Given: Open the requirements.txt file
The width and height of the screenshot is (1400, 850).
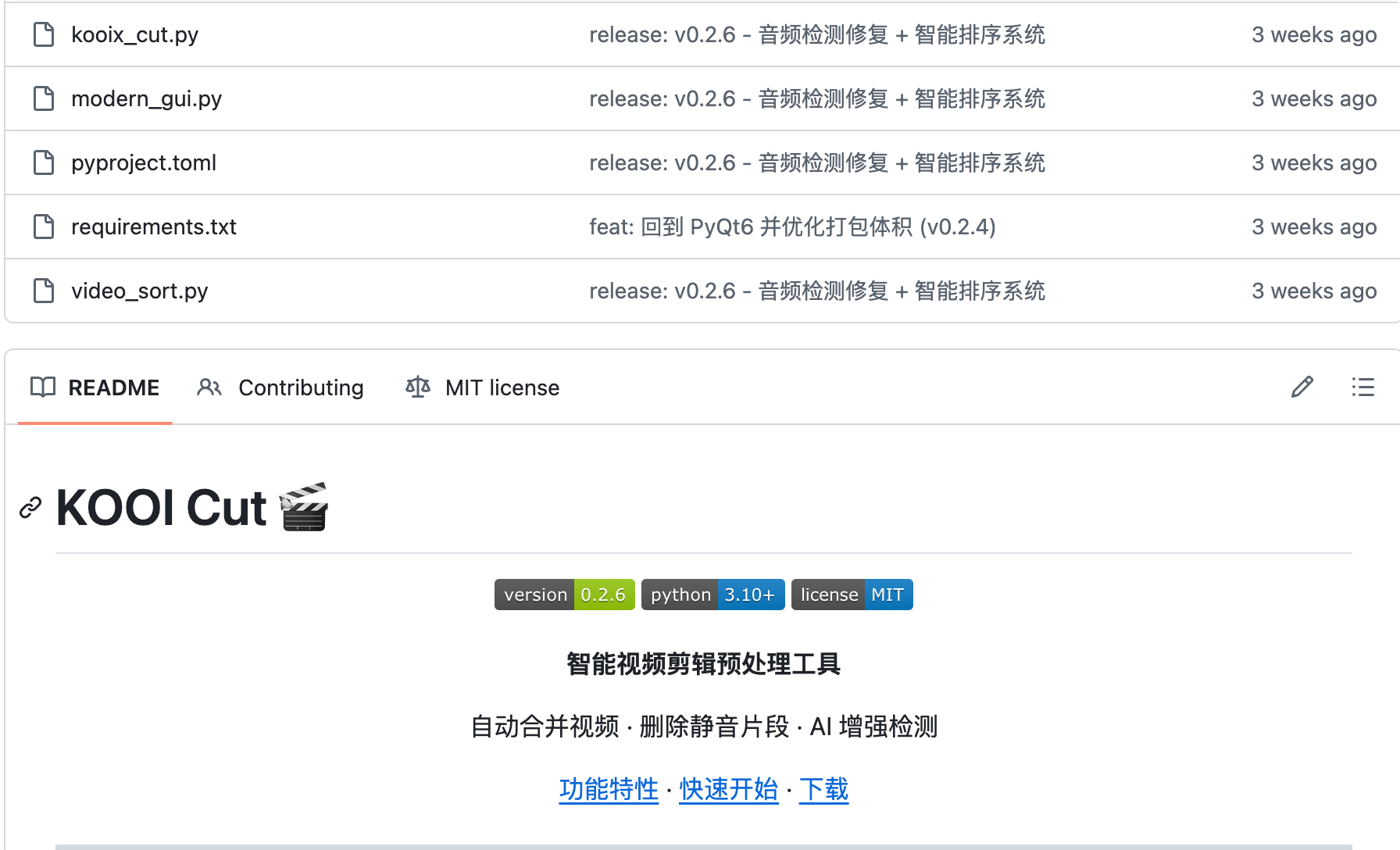Looking at the screenshot, I should [153, 227].
